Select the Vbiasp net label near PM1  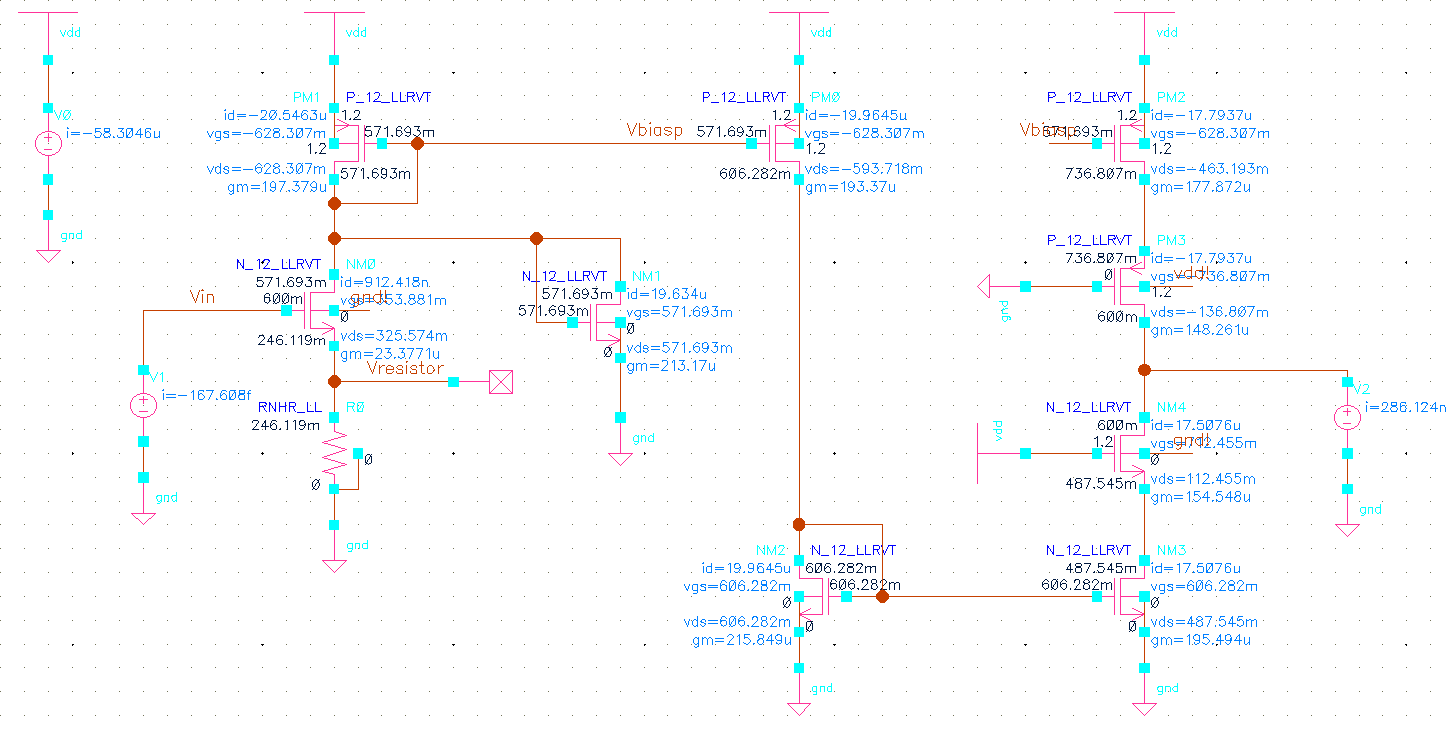(x=655, y=130)
